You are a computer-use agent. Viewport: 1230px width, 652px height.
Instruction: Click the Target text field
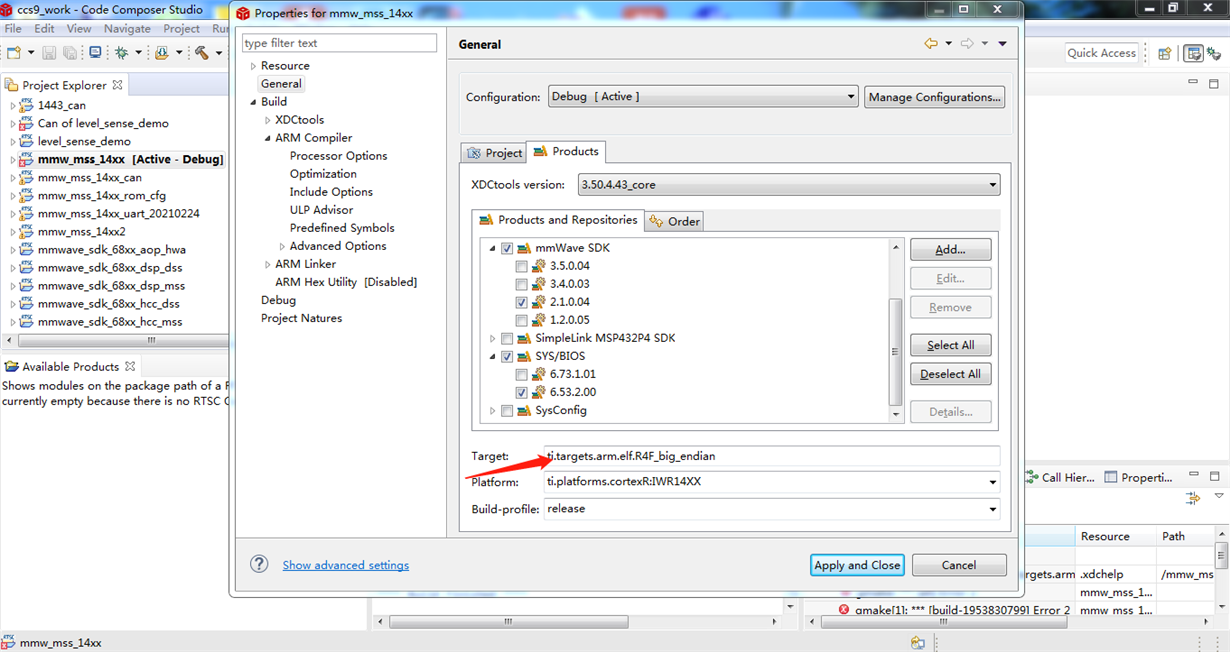772,456
